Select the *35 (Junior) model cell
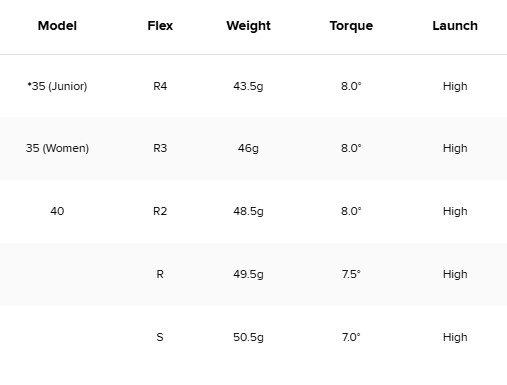 [57, 86]
